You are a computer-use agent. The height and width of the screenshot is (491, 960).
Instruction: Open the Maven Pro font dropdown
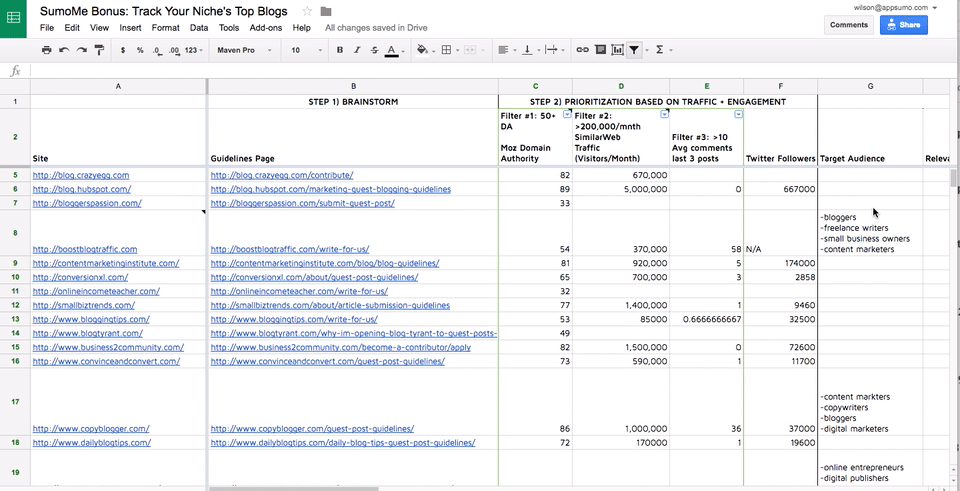tap(244, 50)
